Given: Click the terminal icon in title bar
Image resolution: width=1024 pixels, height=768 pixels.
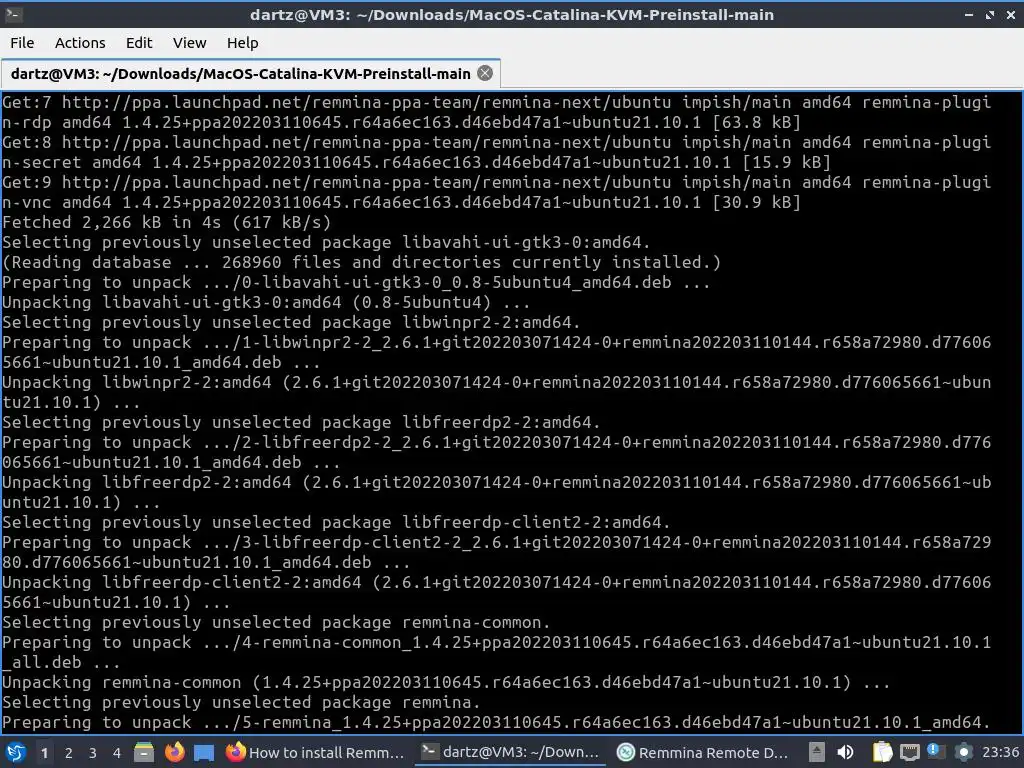Looking at the screenshot, I should [14, 14].
